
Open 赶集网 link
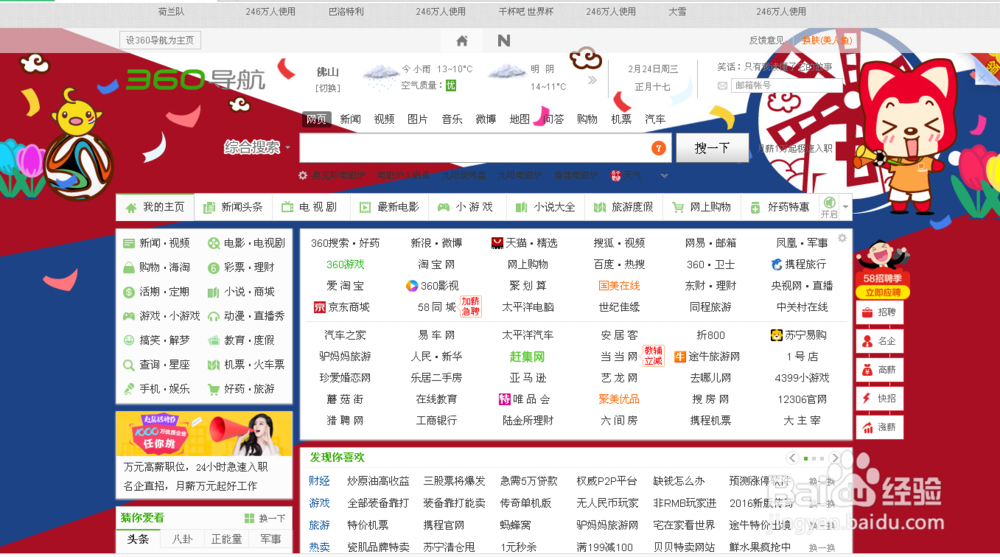pos(527,357)
